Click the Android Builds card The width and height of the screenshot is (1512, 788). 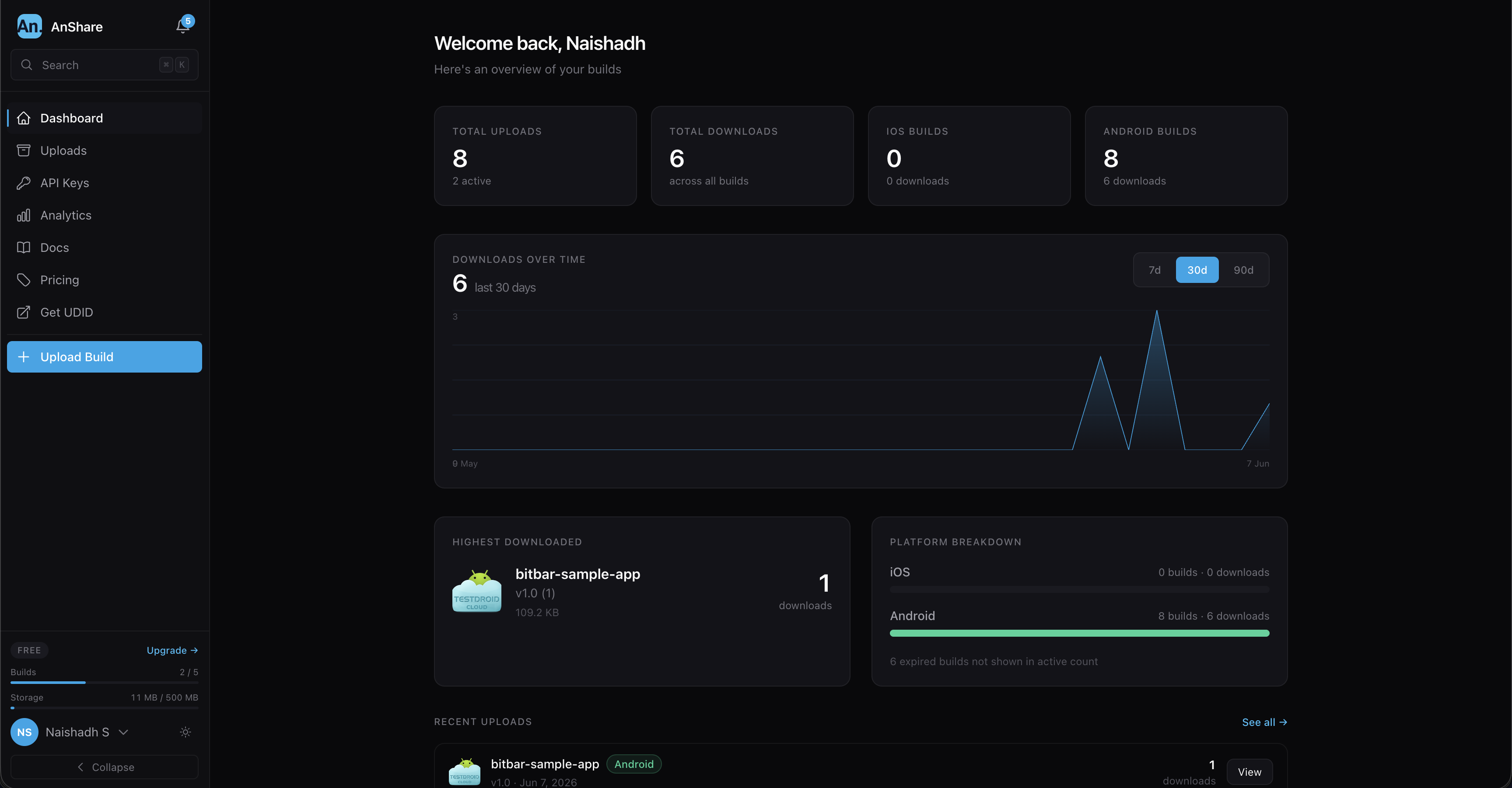(1186, 156)
